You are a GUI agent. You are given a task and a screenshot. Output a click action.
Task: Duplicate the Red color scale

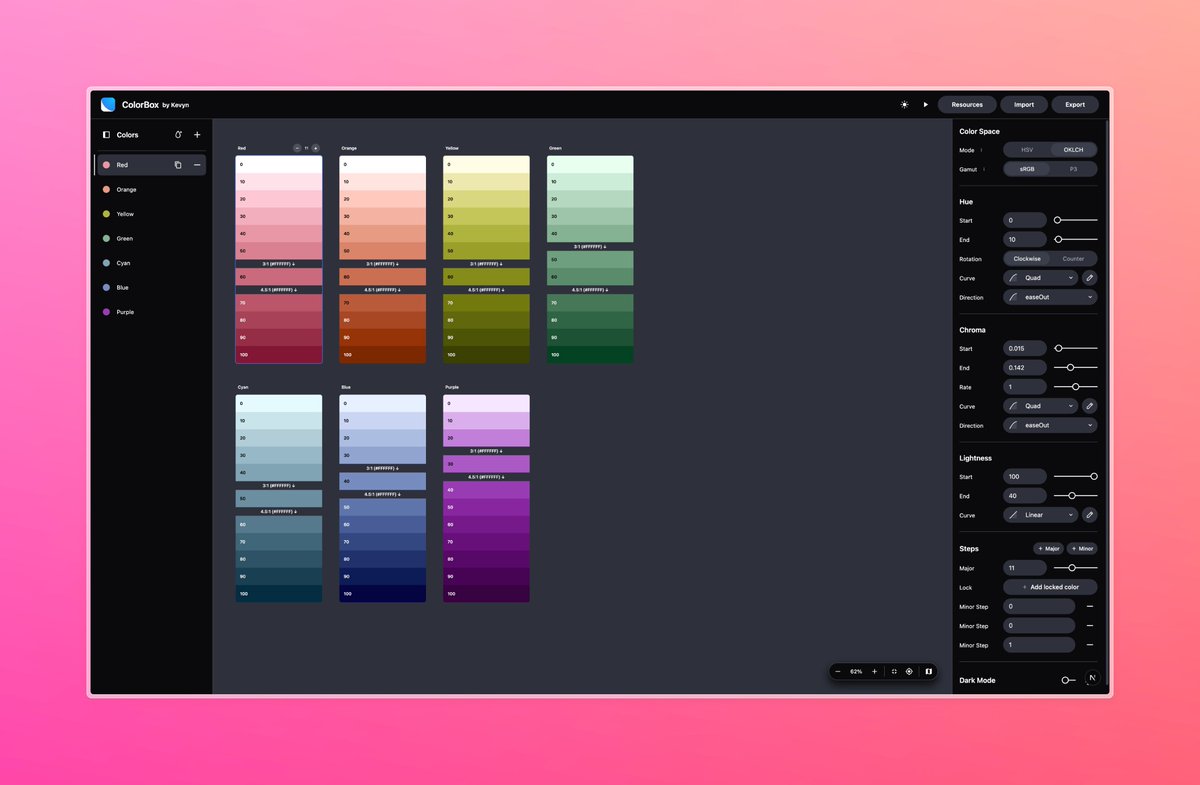(178, 165)
